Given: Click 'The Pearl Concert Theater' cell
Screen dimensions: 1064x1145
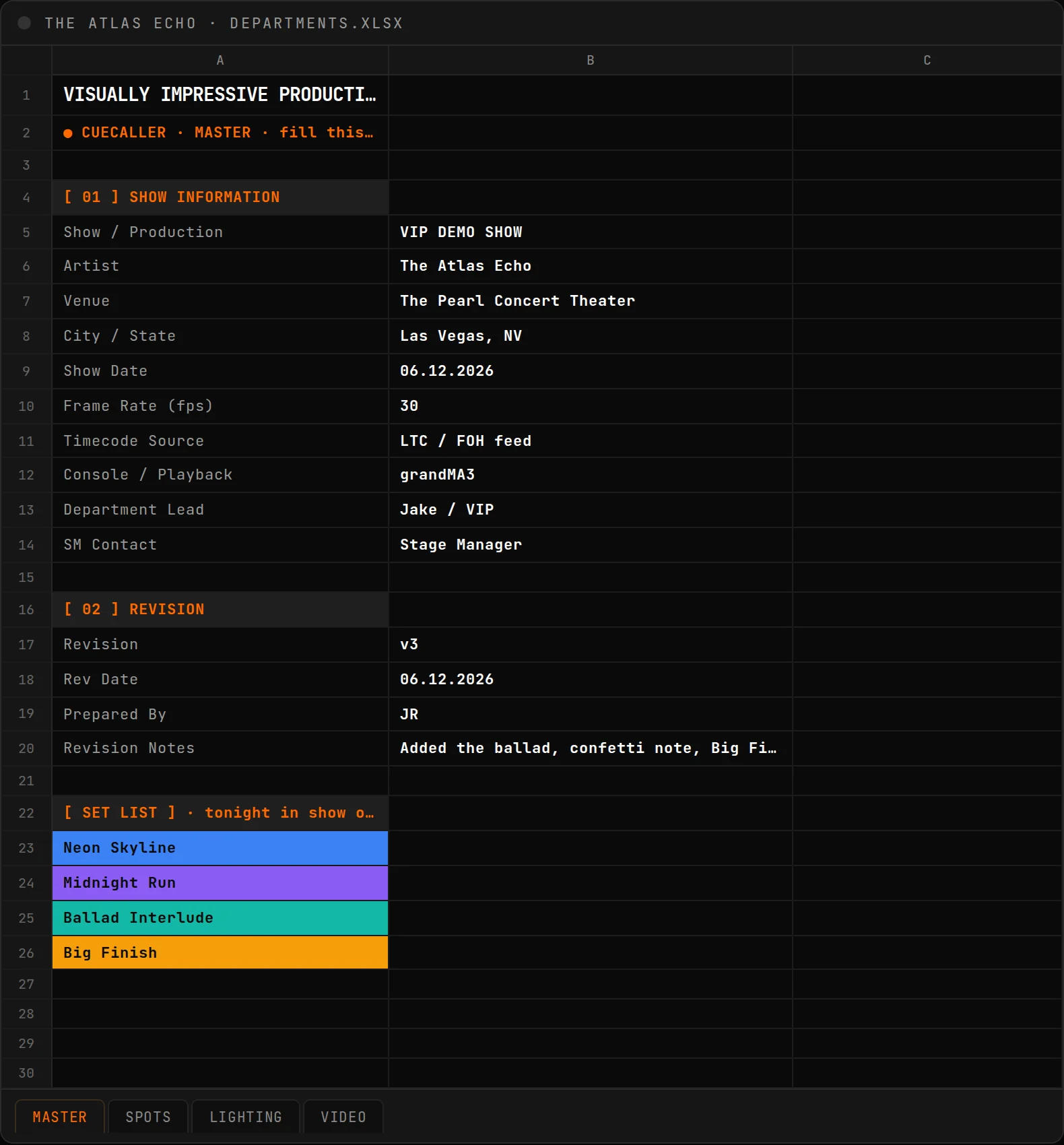Looking at the screenshot, I should coord(591,301).
